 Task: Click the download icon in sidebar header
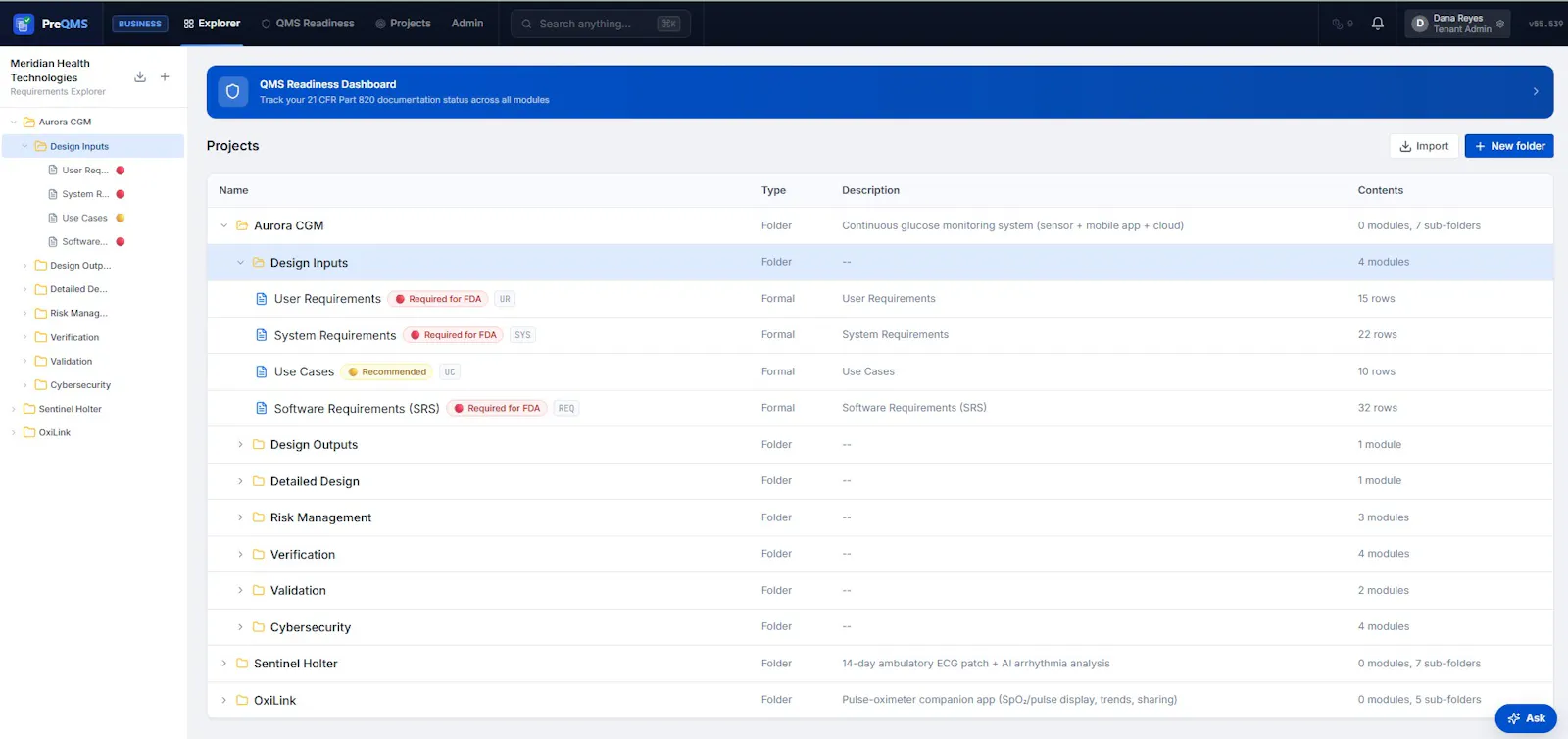point(140,76)
